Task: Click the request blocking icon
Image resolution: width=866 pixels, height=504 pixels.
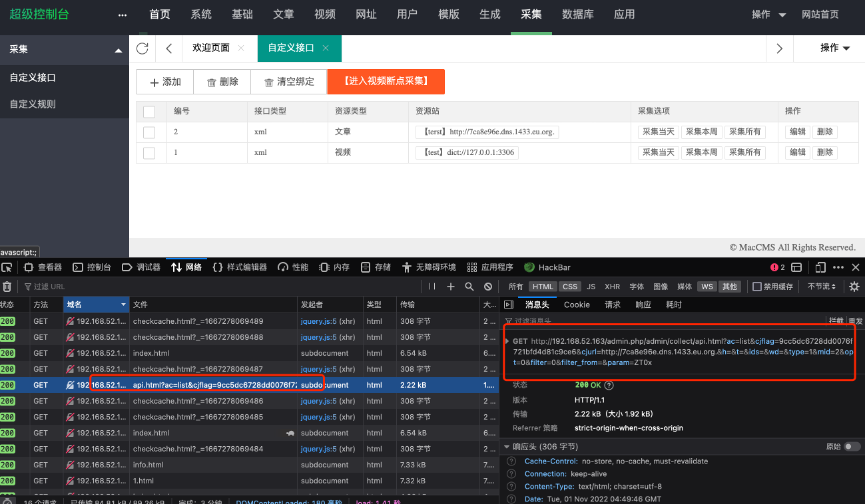Action: pos(488,287)
